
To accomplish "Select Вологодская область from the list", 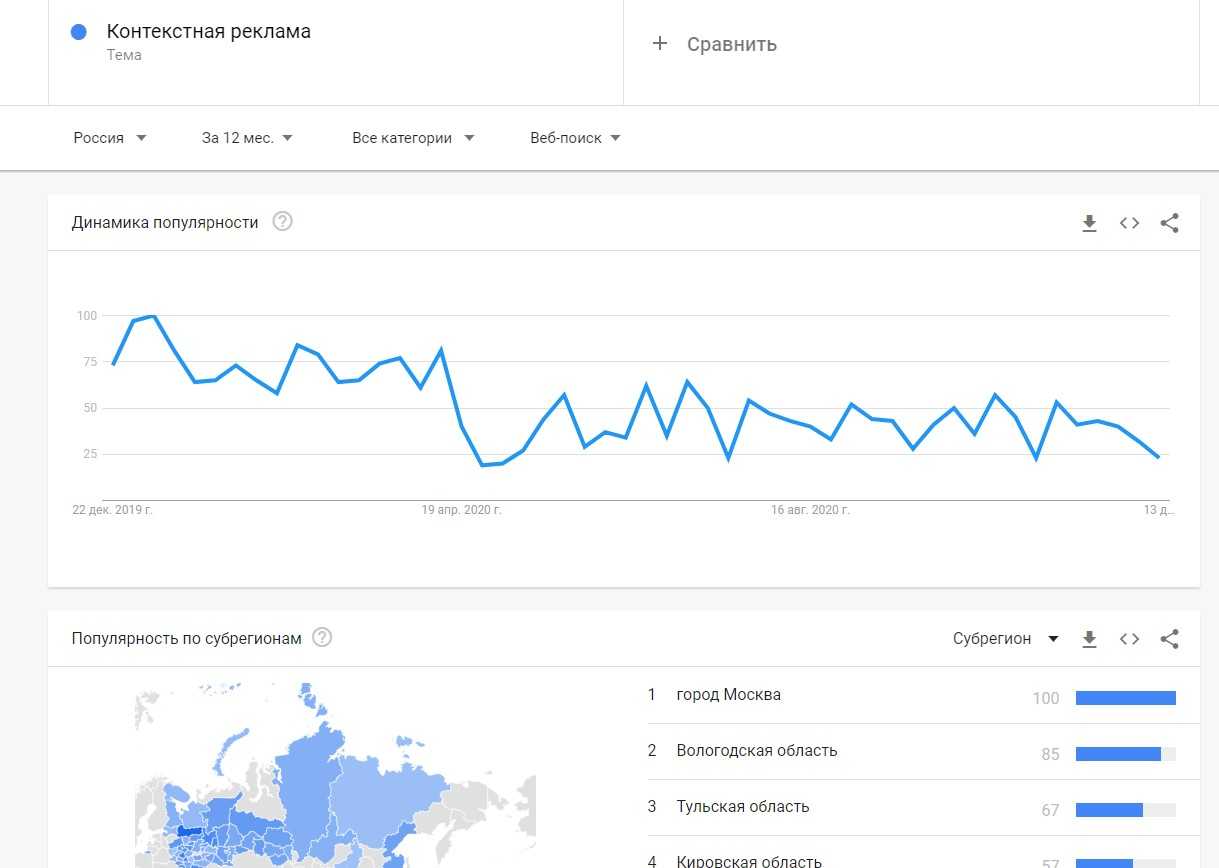I will tap(756, 751).
